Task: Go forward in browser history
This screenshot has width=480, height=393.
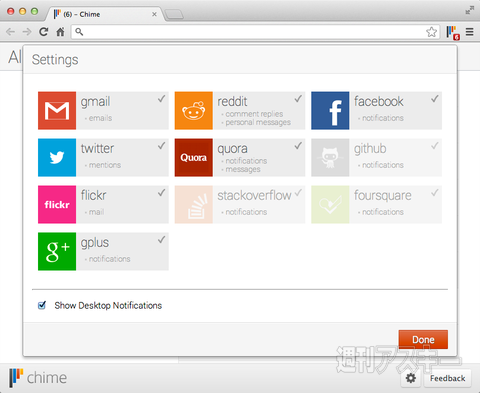Action: [x=27, y=32]
